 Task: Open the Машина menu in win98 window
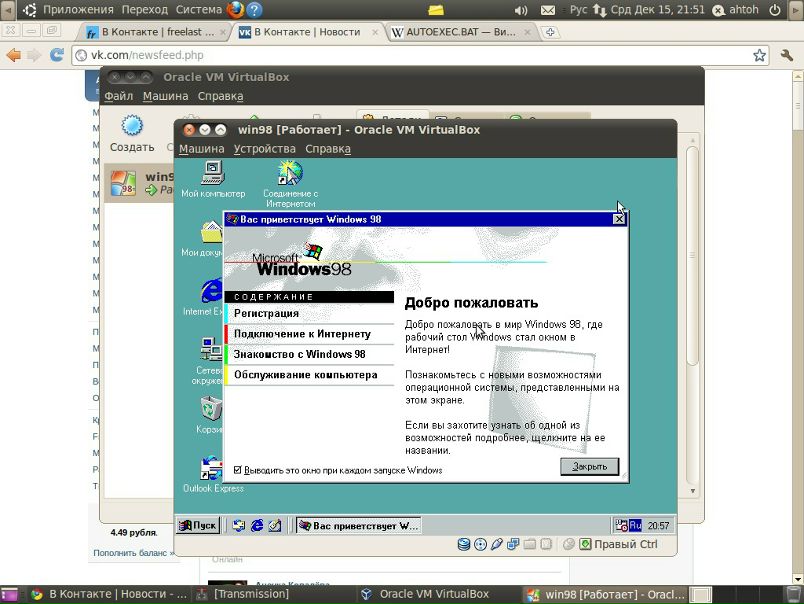click(x=202, y=149)
